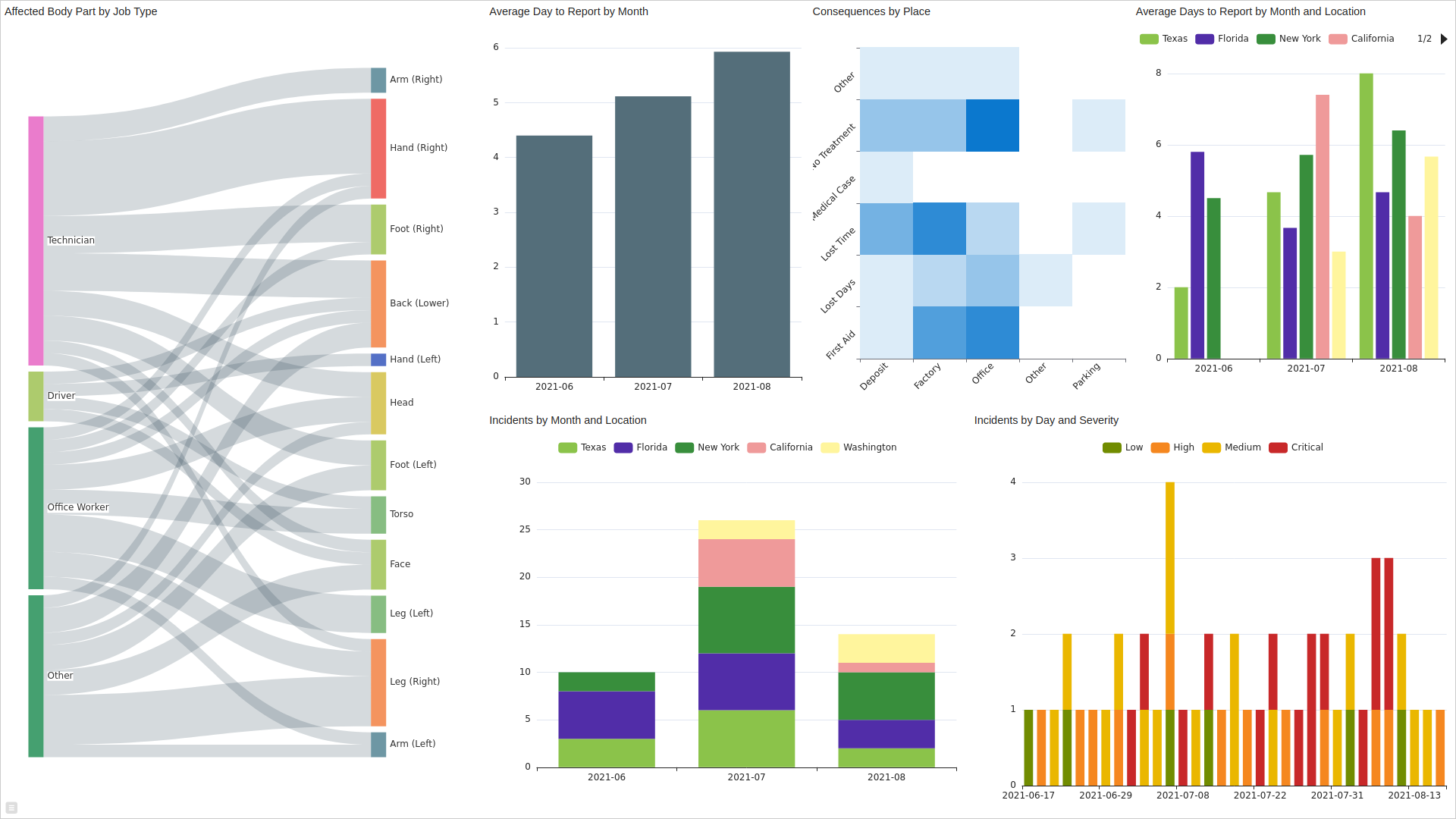This screenshot has width=1456, height=819.
Task: Select the Florida legend icon in Average Days chart
Action: pos(1205,39)
